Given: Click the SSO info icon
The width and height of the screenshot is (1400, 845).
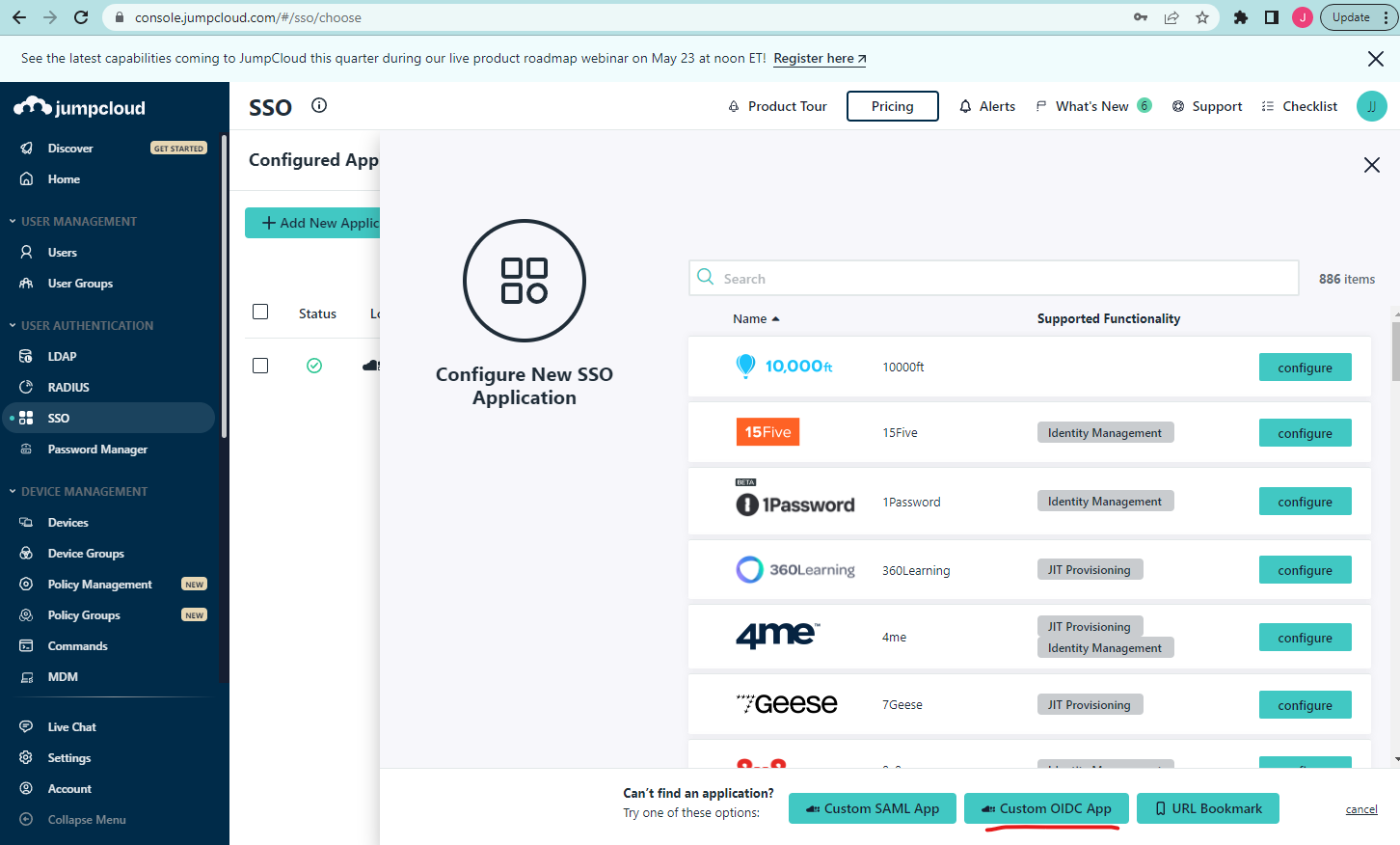Looking at the screenshot, I should click(x=319, y=105).
